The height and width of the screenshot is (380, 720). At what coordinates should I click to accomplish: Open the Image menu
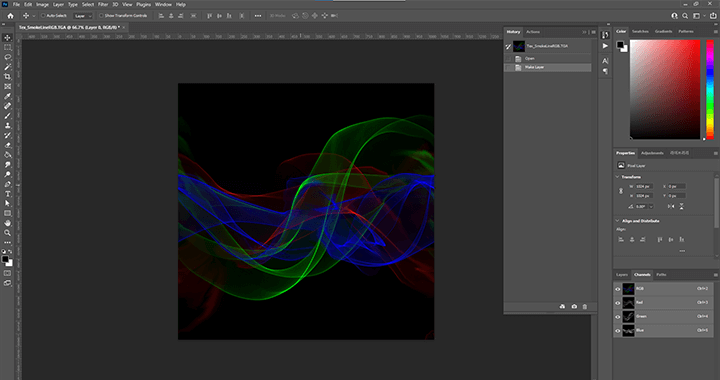(42, 5)
